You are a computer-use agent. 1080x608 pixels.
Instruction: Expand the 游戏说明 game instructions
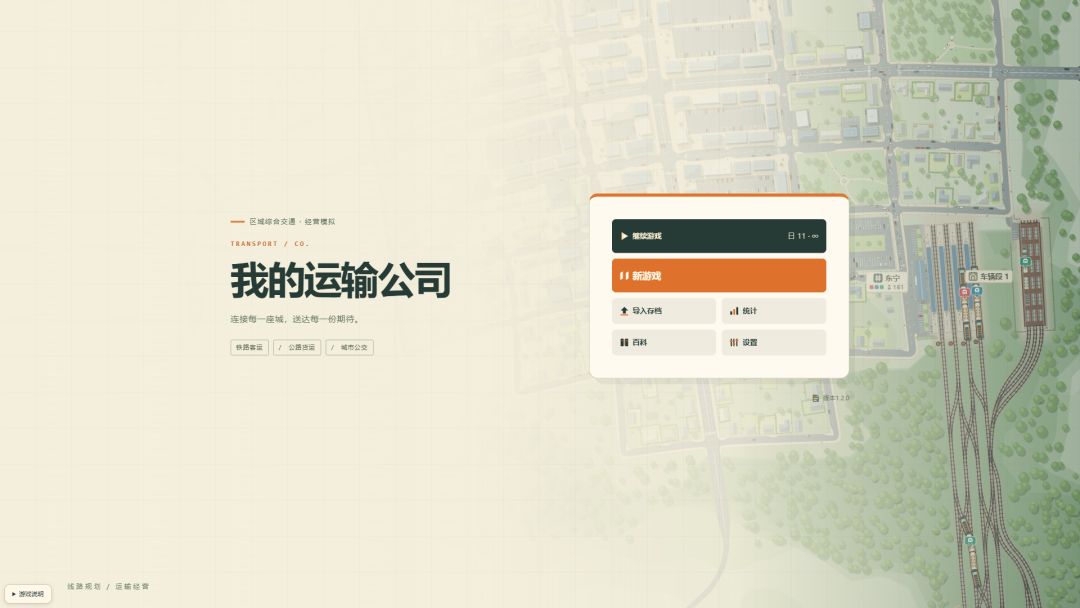coord(28,594)
